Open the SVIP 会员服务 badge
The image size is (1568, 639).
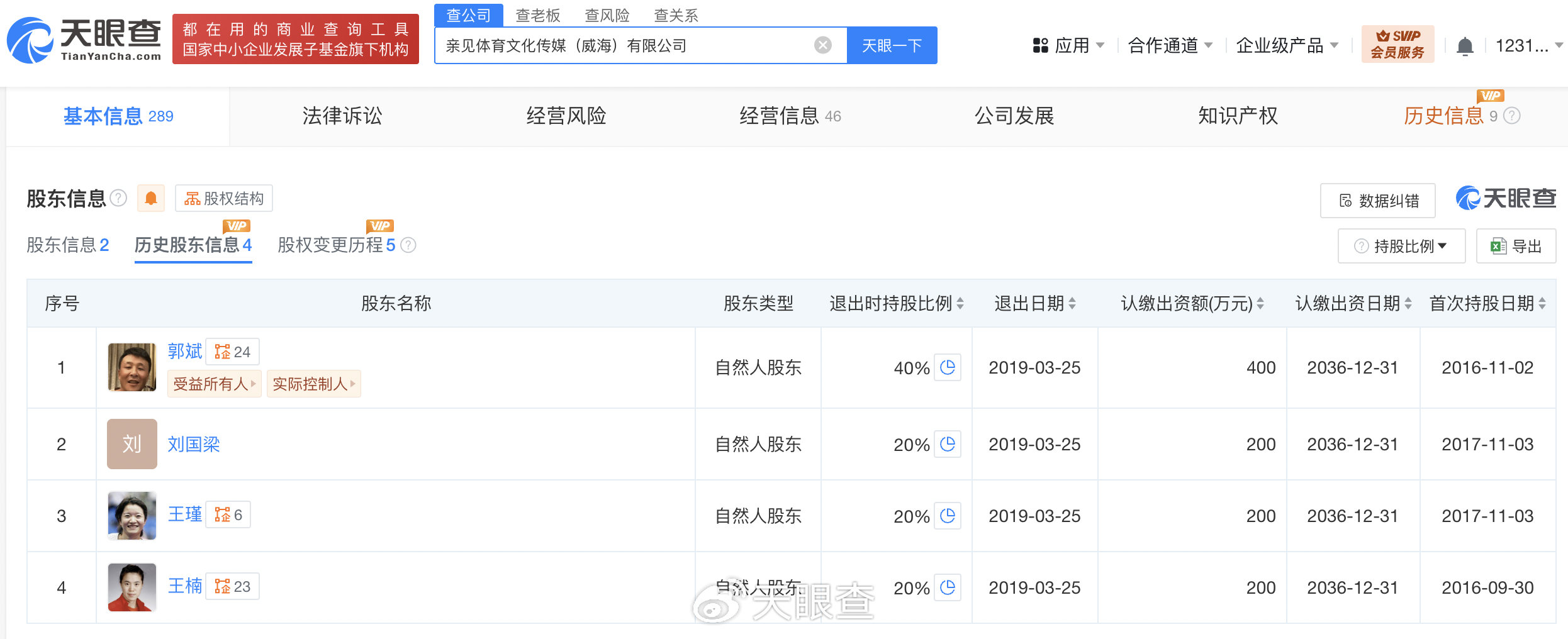pyautogui.click(x=1397, y=45)
